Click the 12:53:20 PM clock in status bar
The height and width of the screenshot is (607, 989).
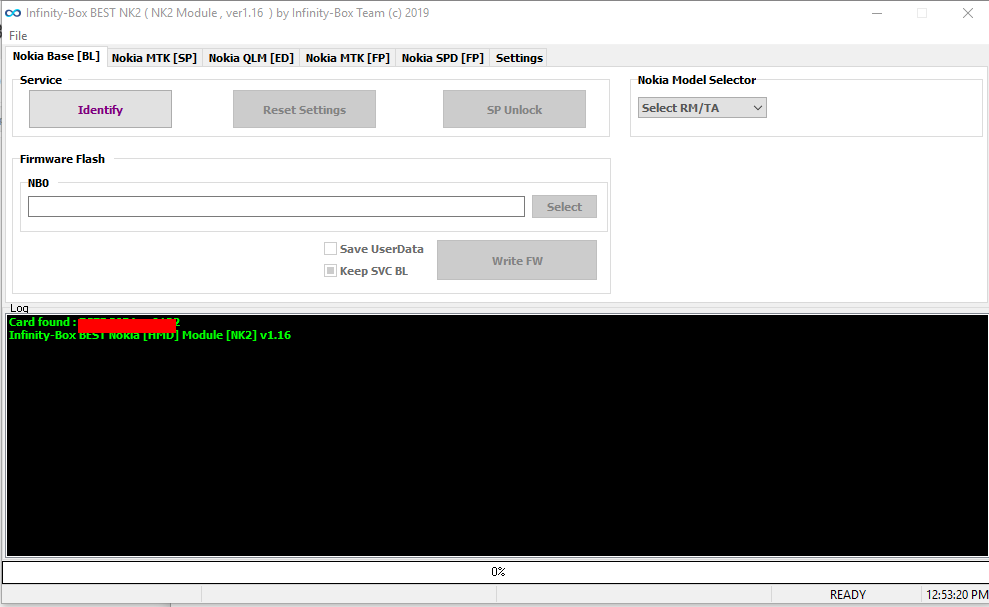[x=956, y=594]
